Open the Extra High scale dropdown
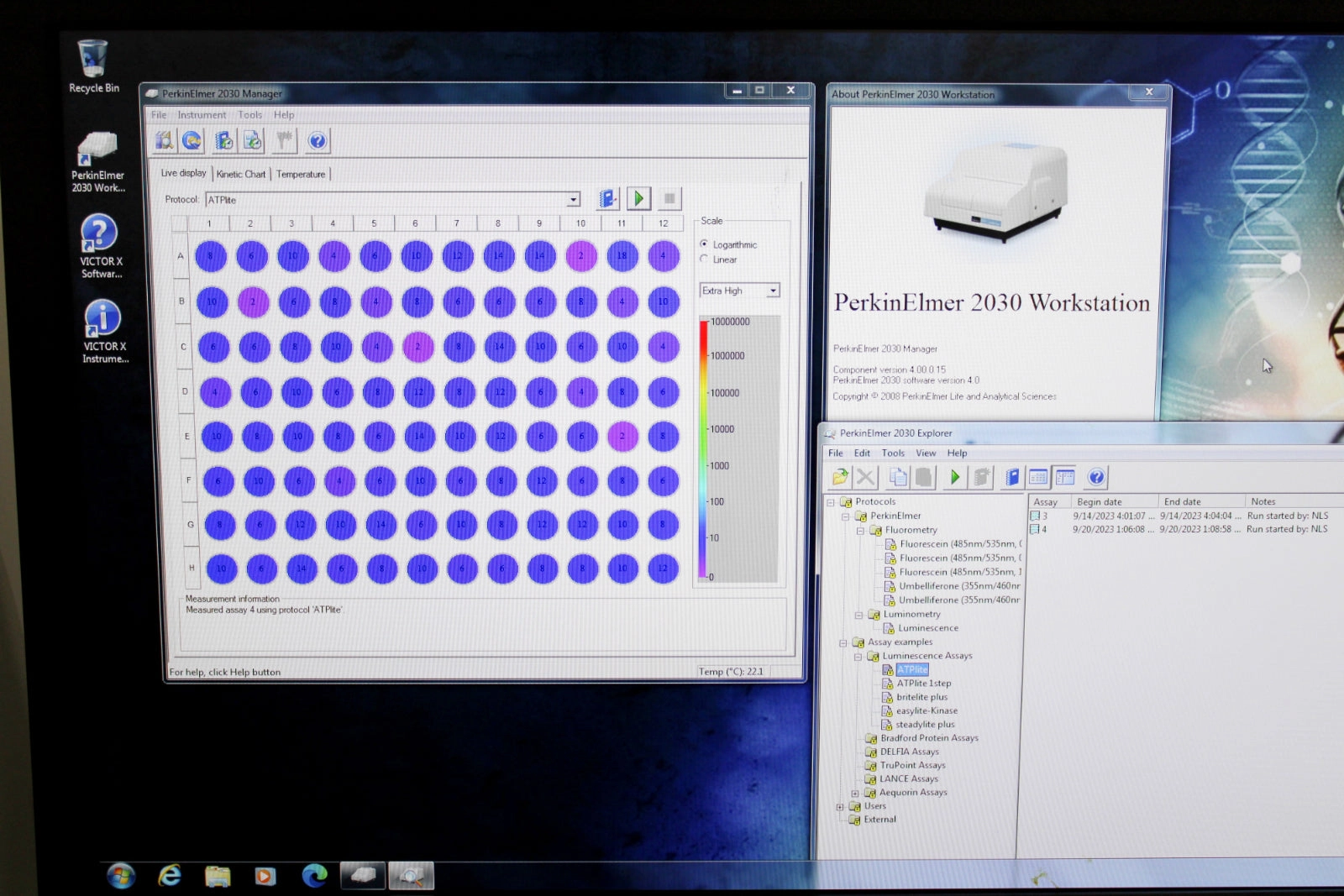Viewport: 1344px width, 896px height. tap(773, 291)
